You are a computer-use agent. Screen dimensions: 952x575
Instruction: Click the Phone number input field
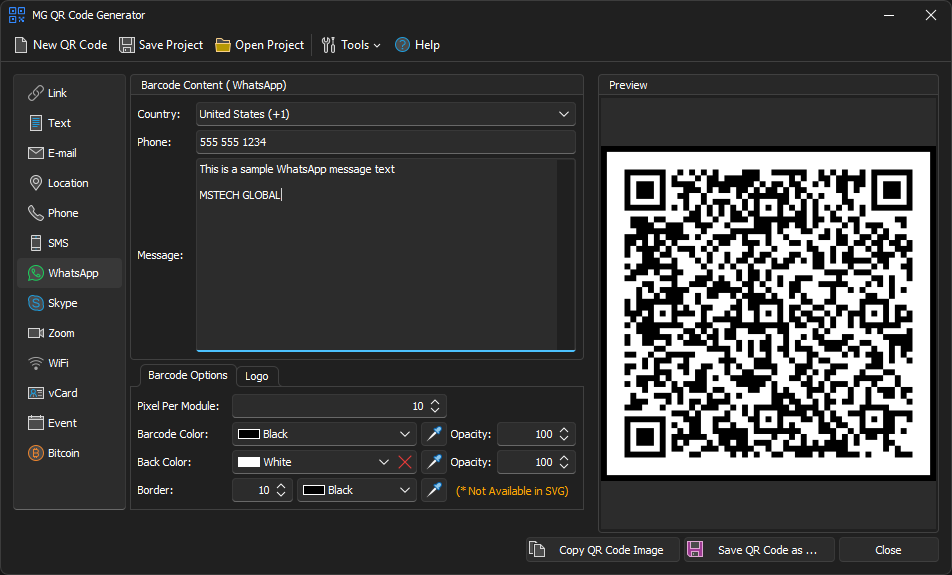(386, 142)
